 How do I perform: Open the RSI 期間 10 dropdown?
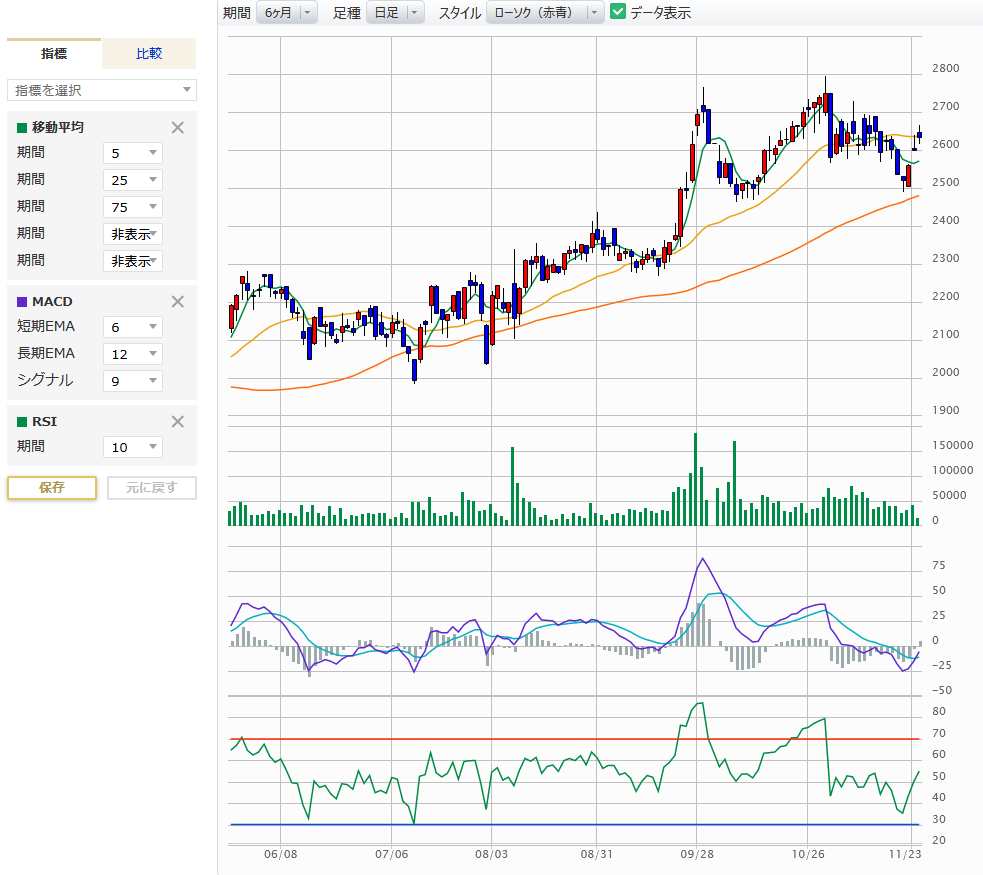pos(132,447)
